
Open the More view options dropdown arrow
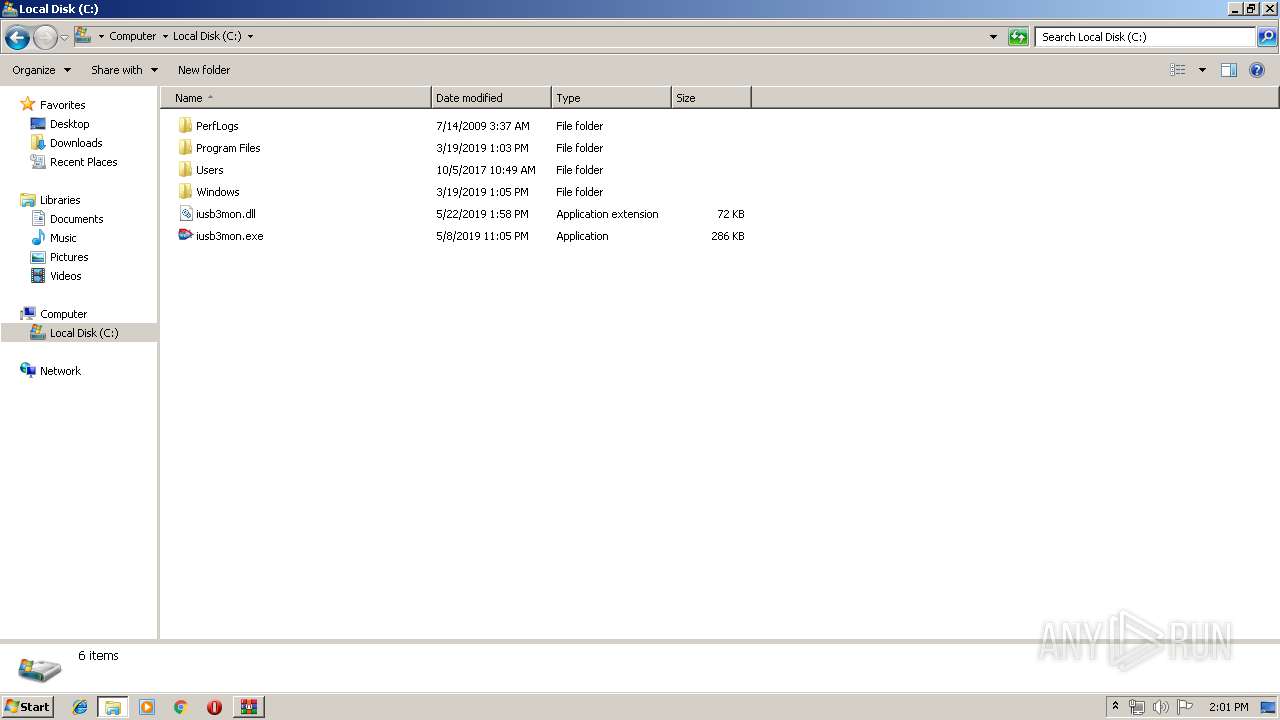pyautogui.click(x=1202, y=70)
